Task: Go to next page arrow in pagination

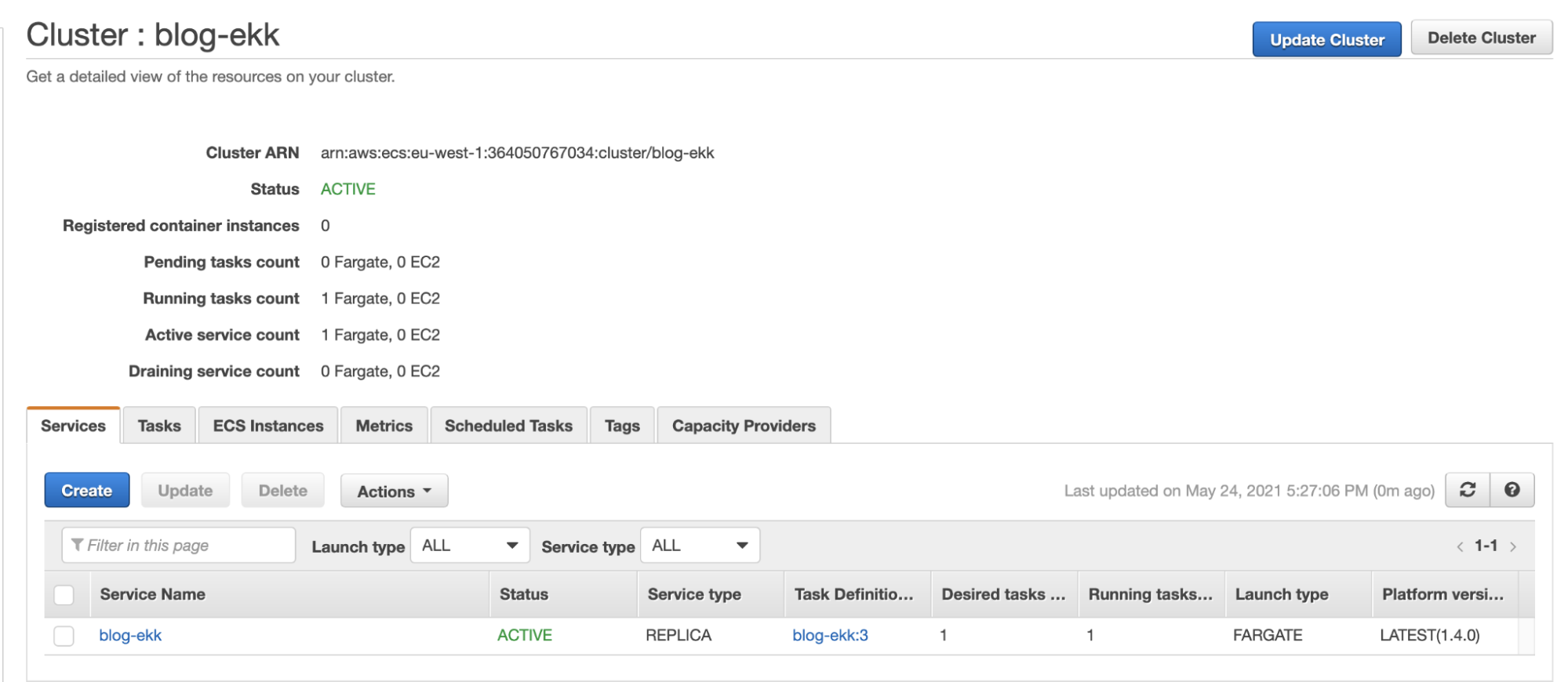Action: [1513, 546]
